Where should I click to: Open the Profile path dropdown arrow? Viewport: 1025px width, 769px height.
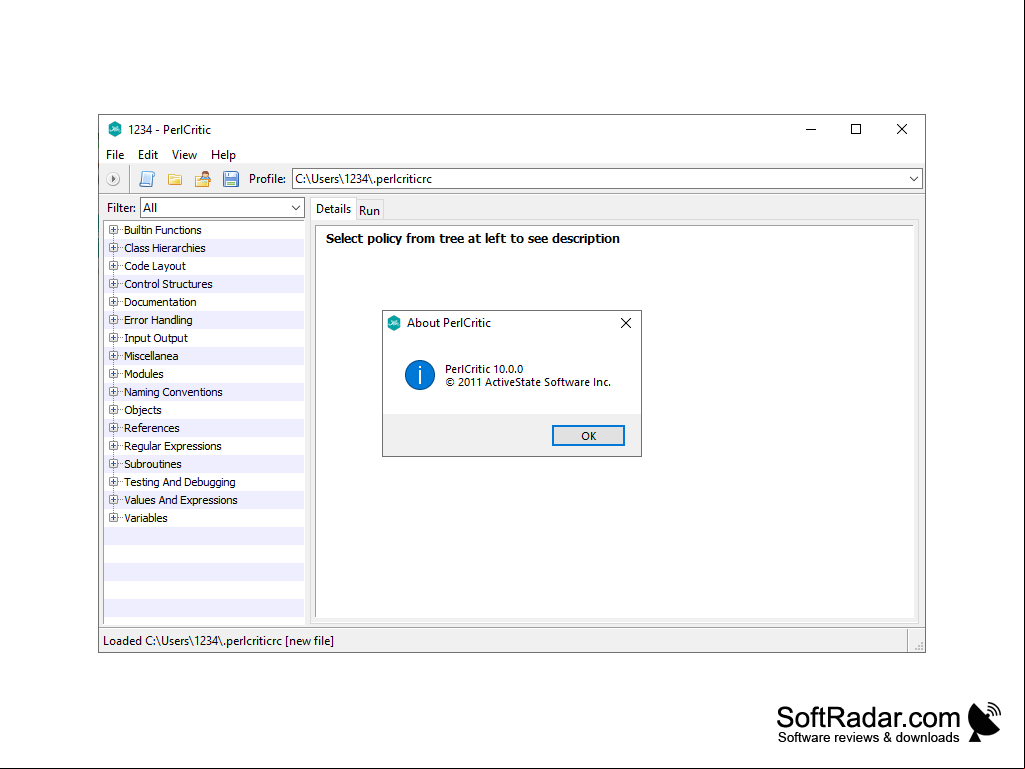point(913,179)
